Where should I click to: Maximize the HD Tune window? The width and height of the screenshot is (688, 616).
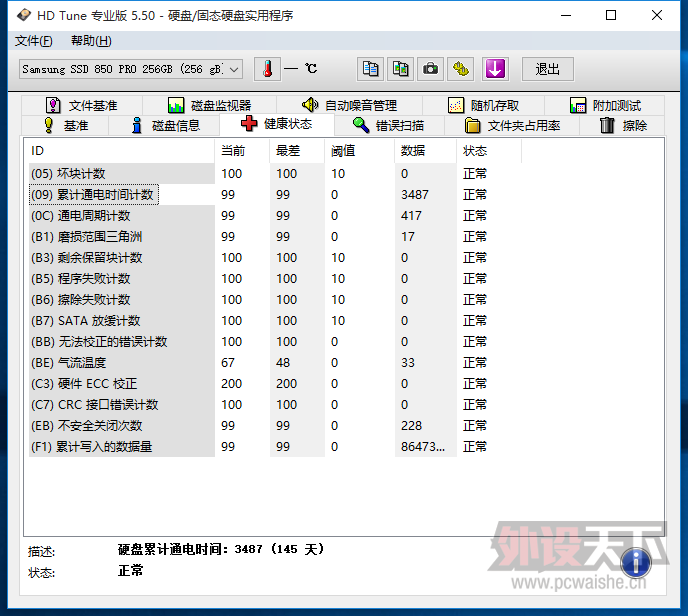pos(611,15)
